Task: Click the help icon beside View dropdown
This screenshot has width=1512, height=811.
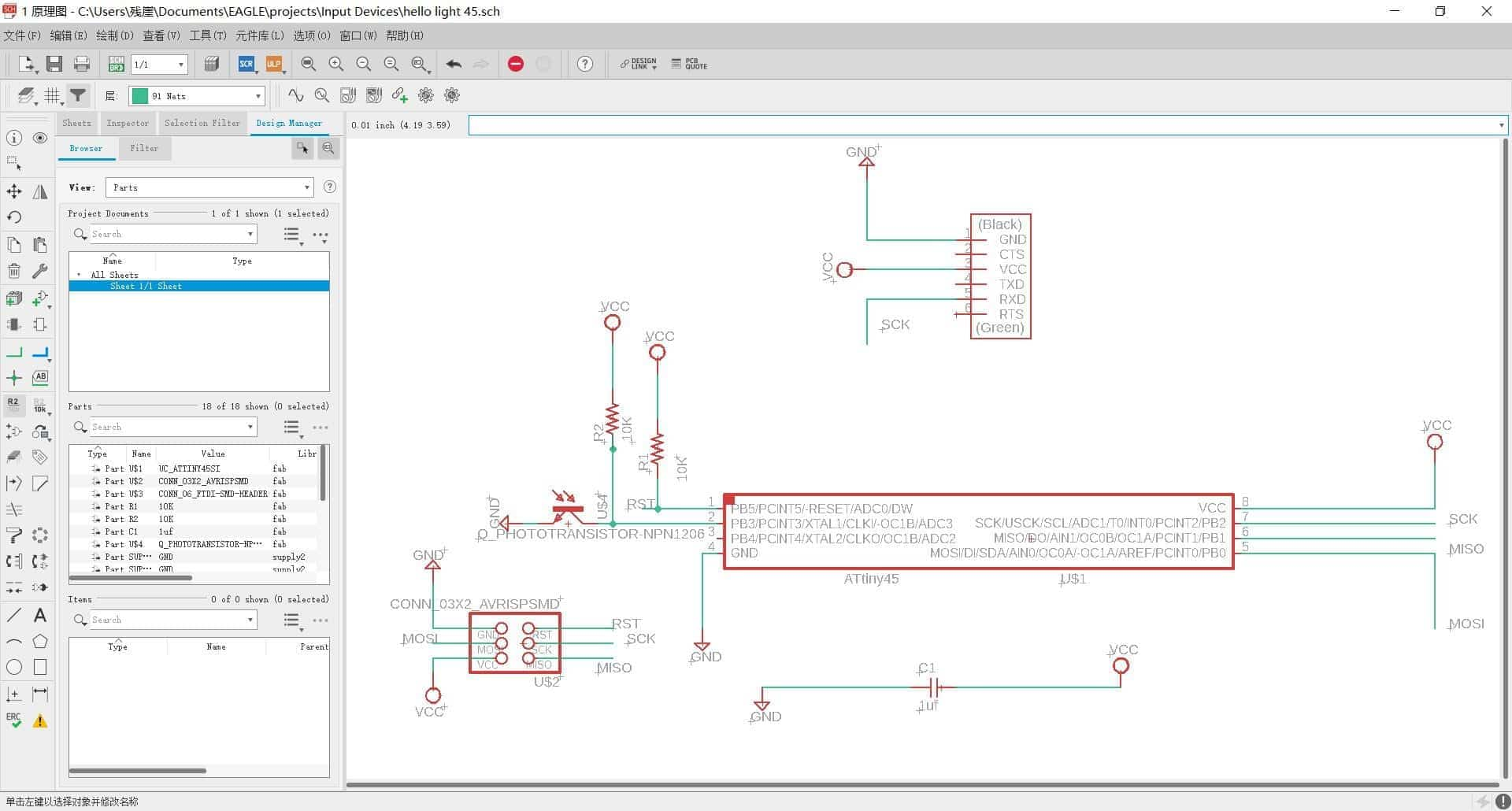Action: click(330, 187)
